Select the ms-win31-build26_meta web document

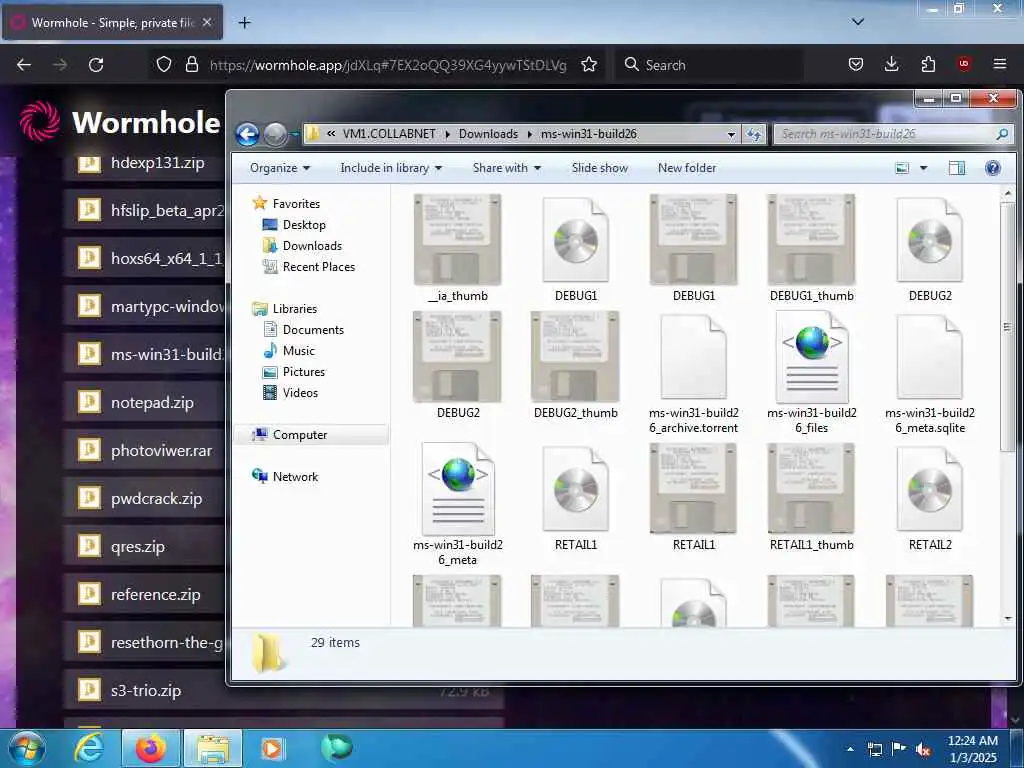coord(458,505)
